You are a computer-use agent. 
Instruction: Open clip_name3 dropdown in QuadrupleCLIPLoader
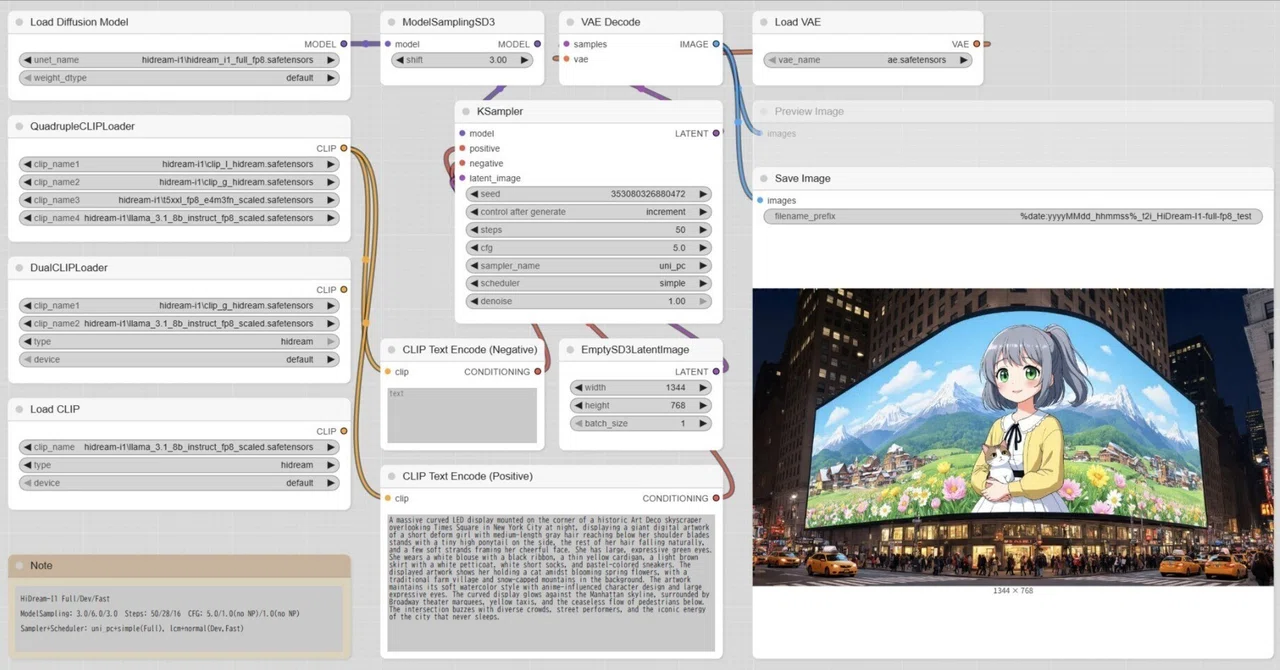point(179,200)
